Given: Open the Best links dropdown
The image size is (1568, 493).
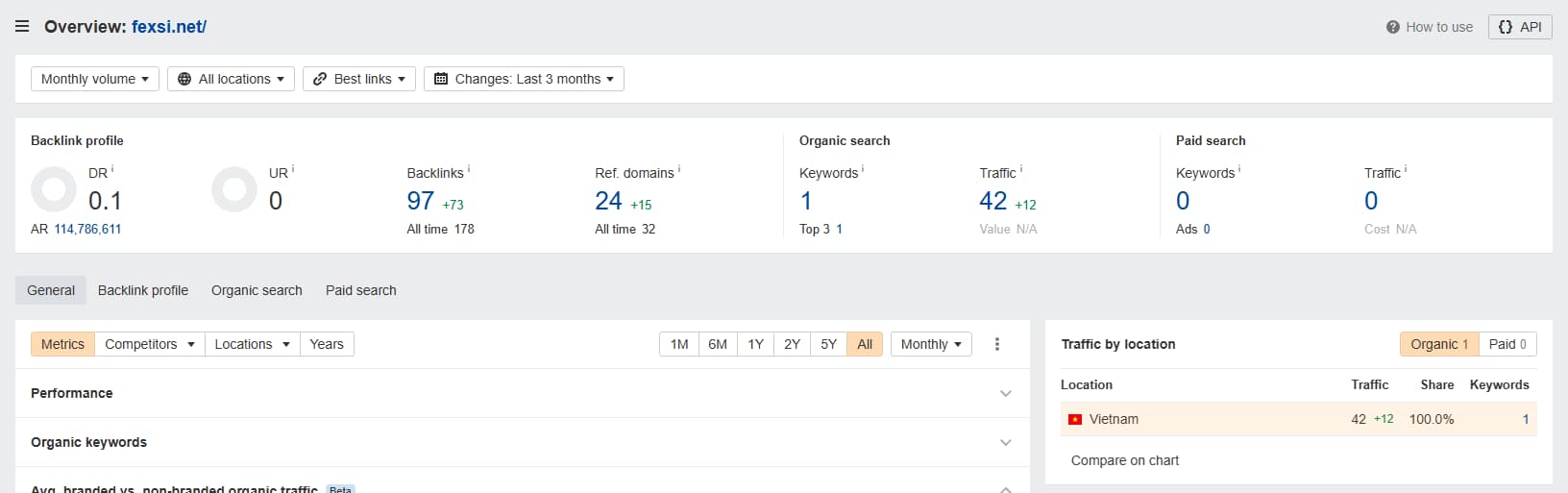Looking at the screenshot, I should [x=359, y=79].
